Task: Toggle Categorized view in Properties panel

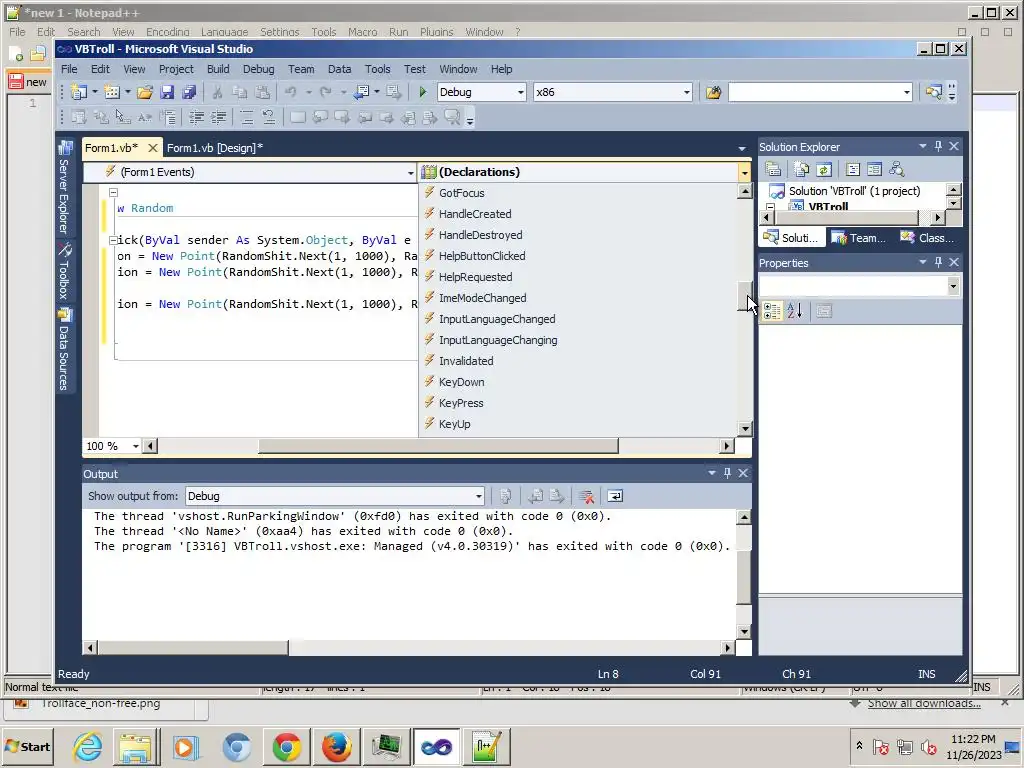Action: pyautogui.click(x=772, y=312)
